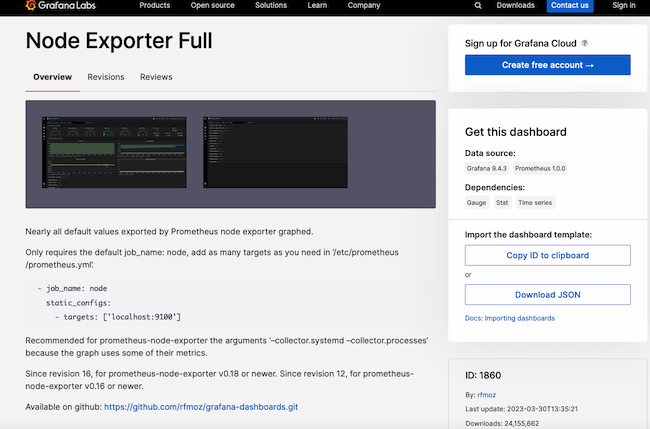Click the Sign in link

pyautogui.click(x=623, y=6)
